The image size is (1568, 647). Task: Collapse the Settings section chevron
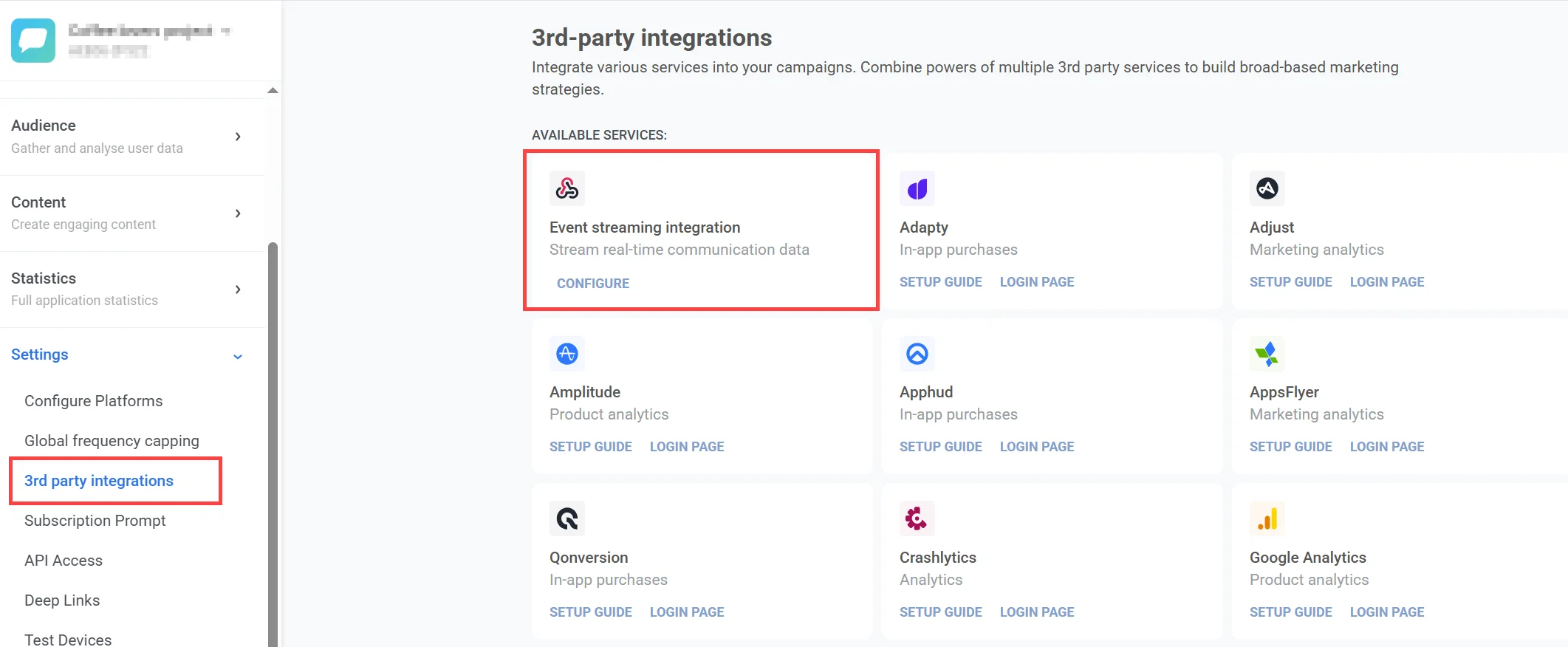click(x=238, y=357)
